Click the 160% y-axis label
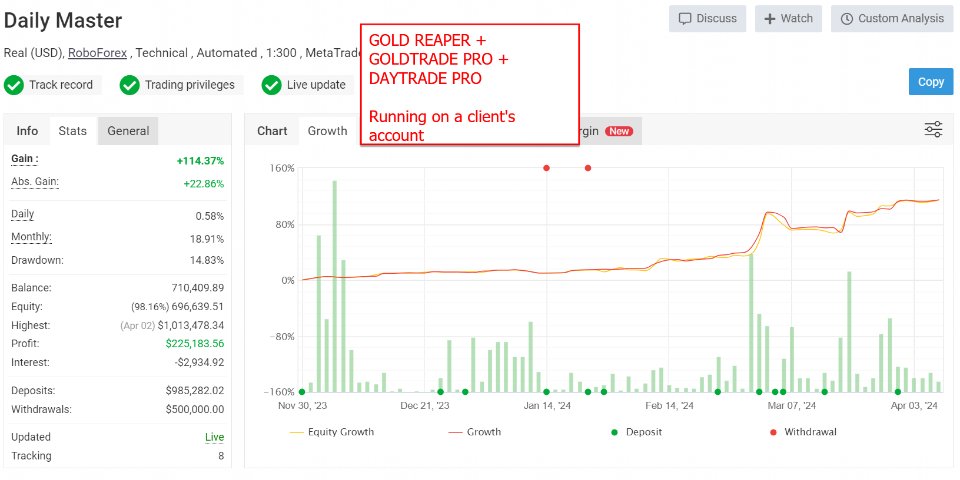 (283, 168)
